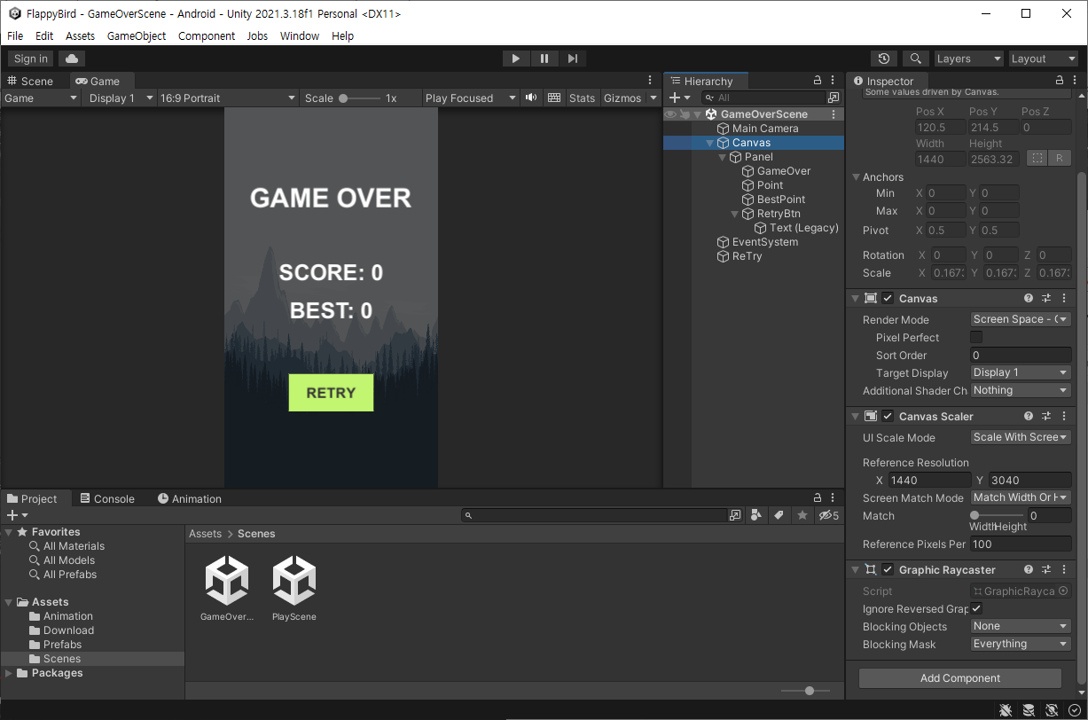1088x720 pixels.
Task: Open the Component menu
Action: [206, 36]
